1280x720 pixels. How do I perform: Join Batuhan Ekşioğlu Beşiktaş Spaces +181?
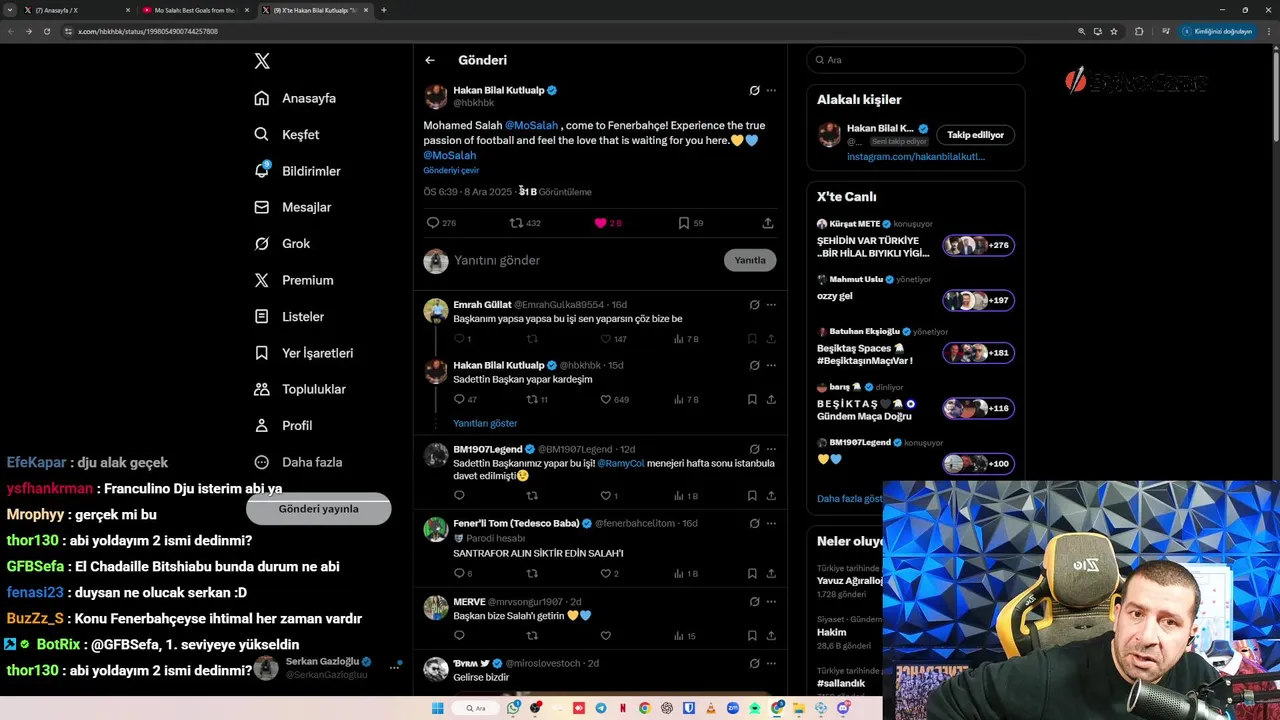point(978,352)
